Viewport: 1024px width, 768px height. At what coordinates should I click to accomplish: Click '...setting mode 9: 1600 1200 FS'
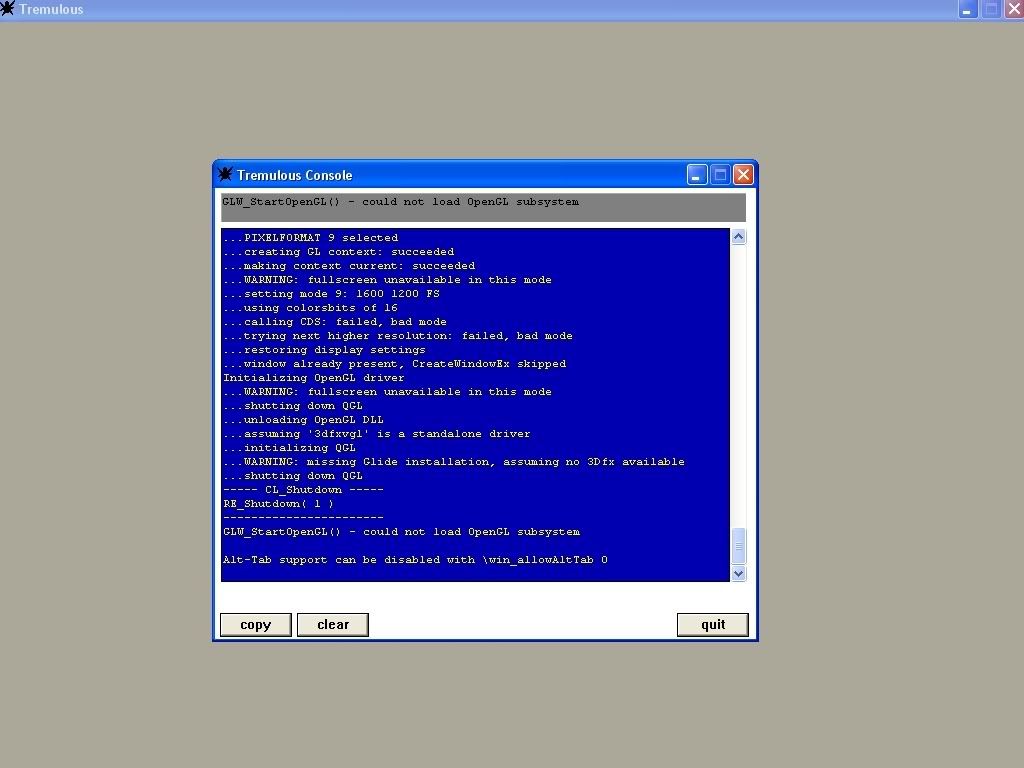(x=331, y=294)
